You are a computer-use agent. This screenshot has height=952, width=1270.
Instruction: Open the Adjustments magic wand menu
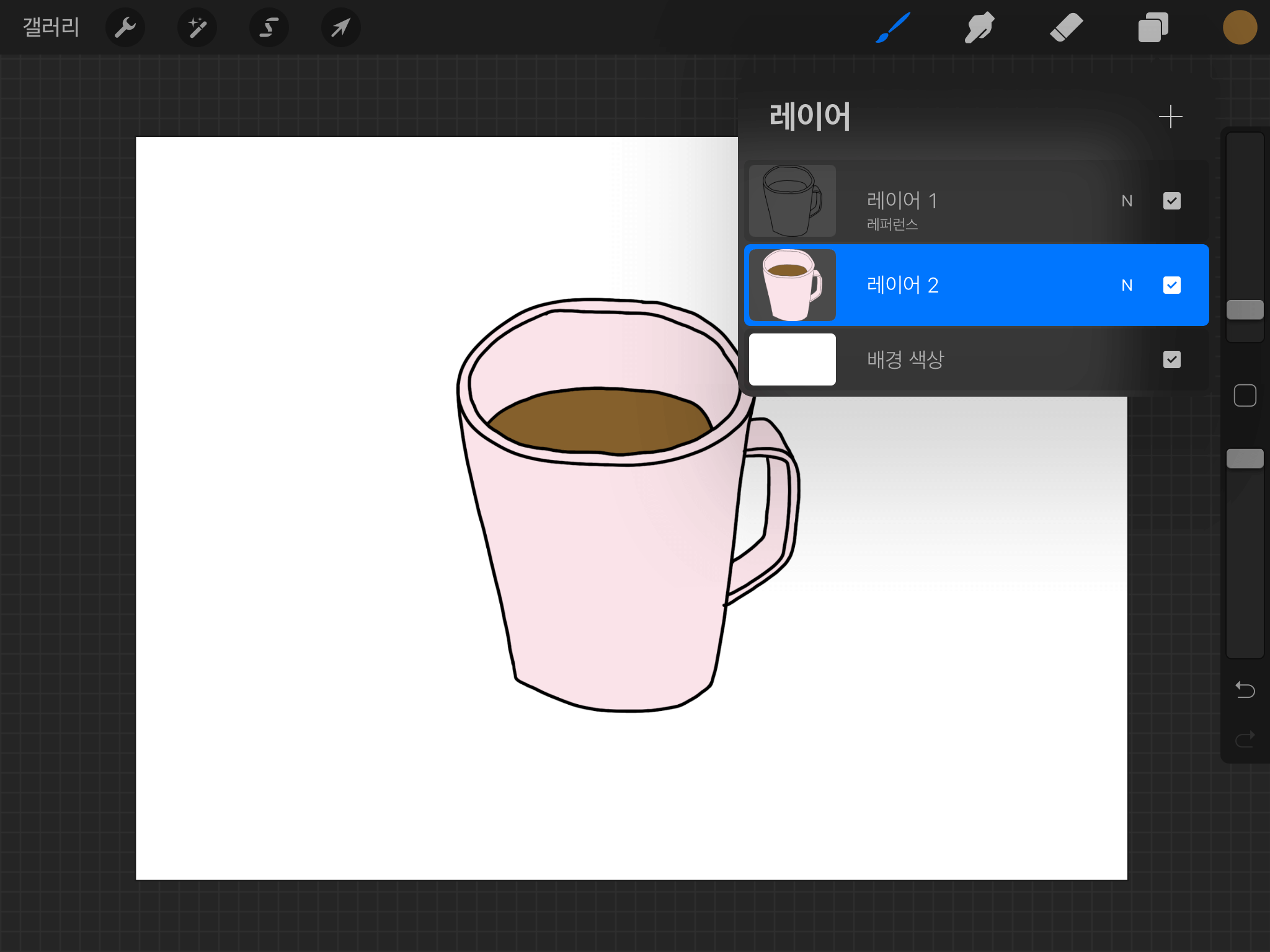(197, 27)
